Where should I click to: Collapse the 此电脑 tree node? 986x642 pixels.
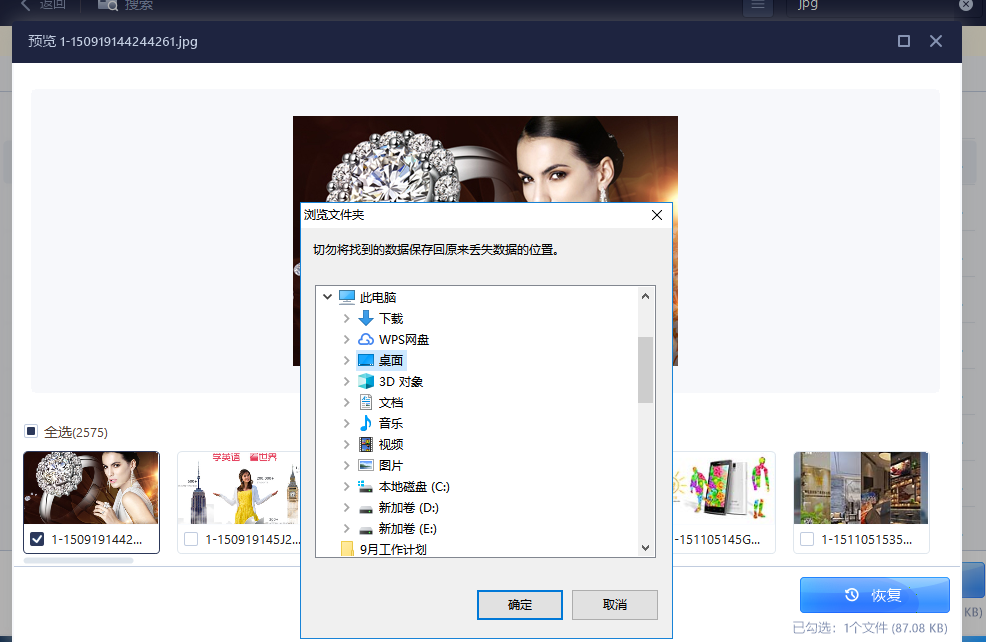pyautogui.click(x=326, y=297)
